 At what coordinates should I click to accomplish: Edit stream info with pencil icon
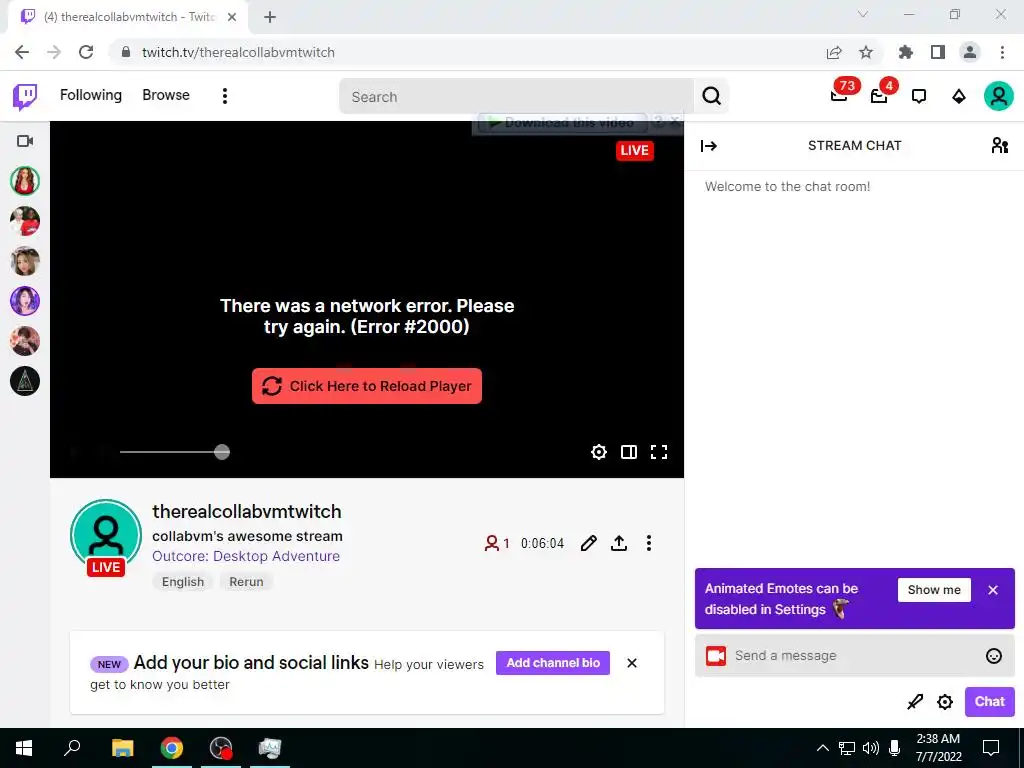pyautogui.click(x=588, y=543)
